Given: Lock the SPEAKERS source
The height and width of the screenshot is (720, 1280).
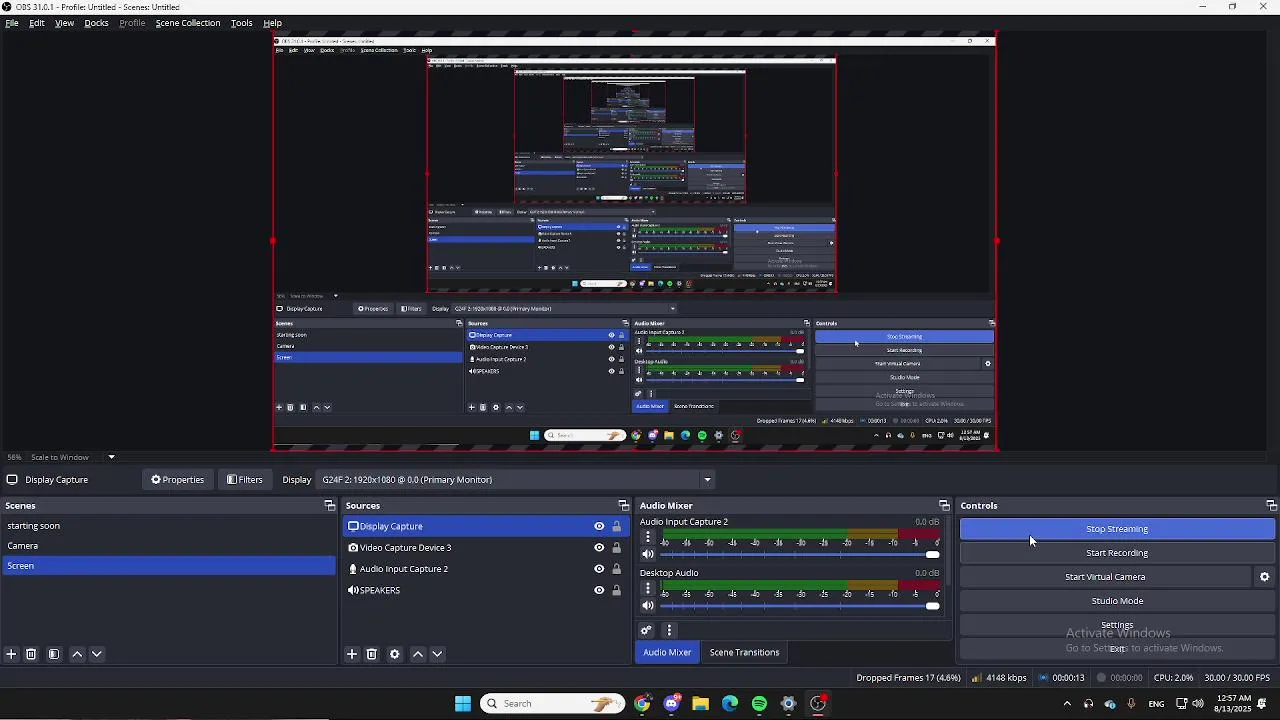Looking at the screenshot, I should click(616, 590).
